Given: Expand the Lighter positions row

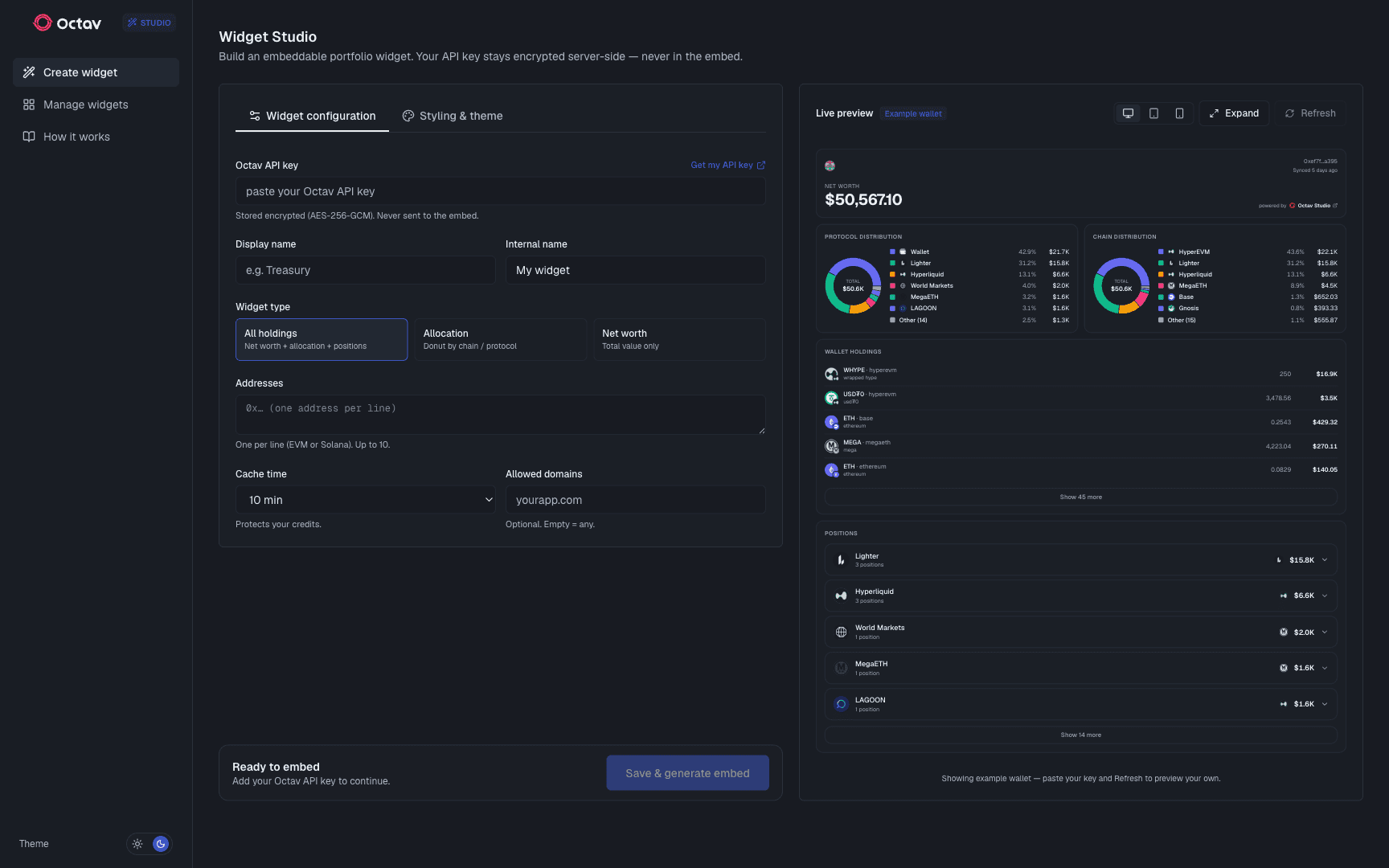Looking at the screenshot, I should tap(1081, 560).
